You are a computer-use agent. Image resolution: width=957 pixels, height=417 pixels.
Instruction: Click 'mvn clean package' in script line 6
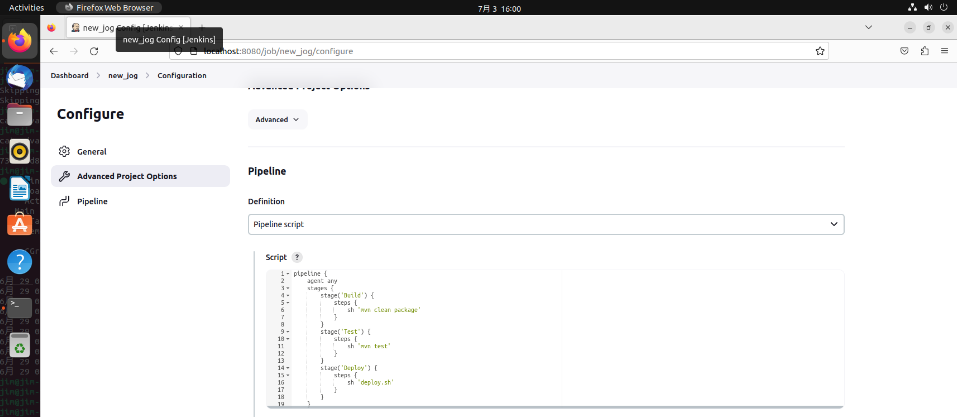coord(389,310)
